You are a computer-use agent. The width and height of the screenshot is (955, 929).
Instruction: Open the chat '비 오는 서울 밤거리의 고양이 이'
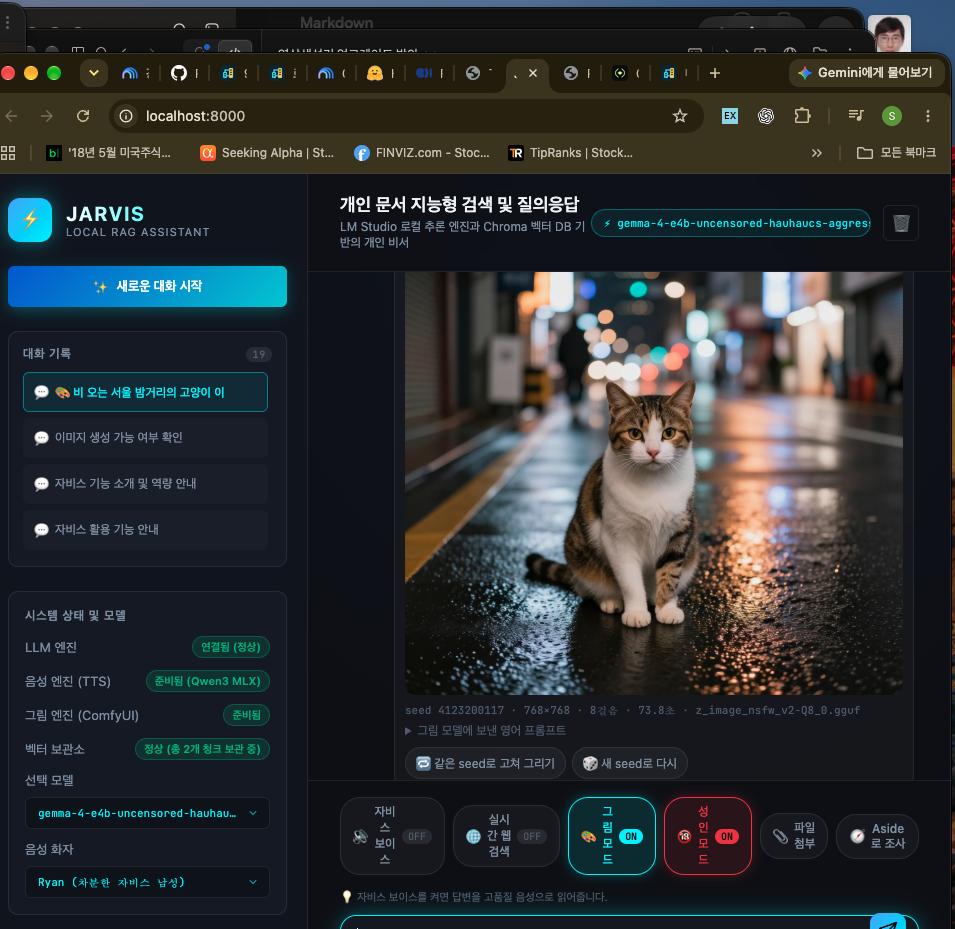(145, 392)
